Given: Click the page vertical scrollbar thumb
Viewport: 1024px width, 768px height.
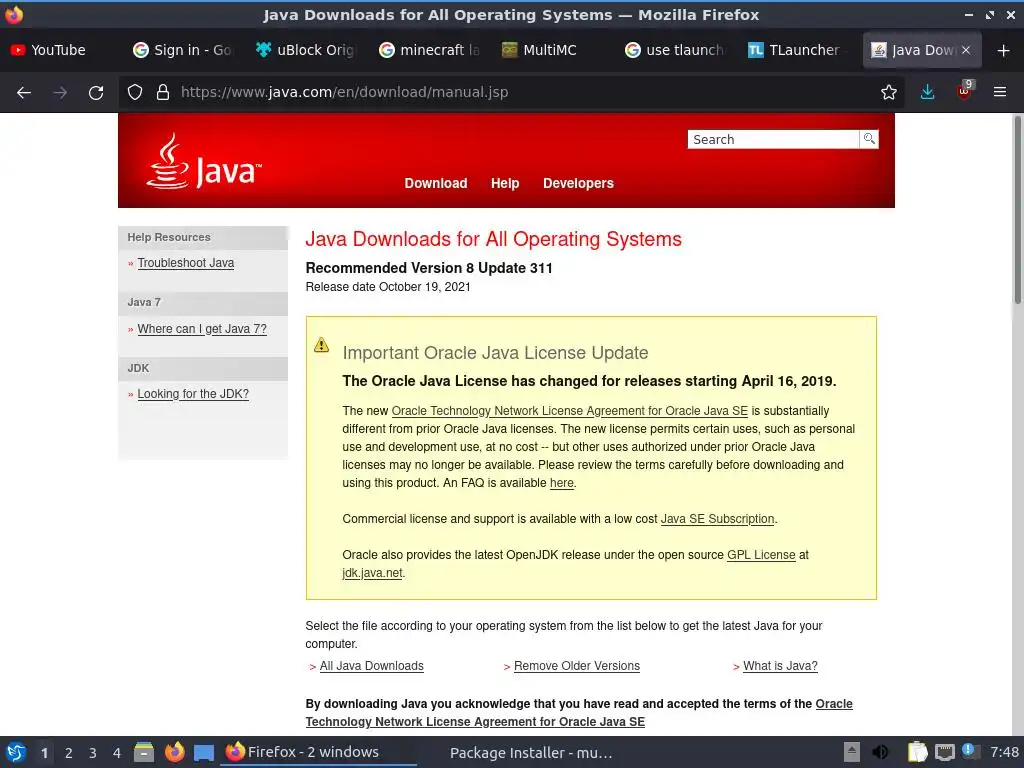Looking at the screenshot, I should 1017,209.
